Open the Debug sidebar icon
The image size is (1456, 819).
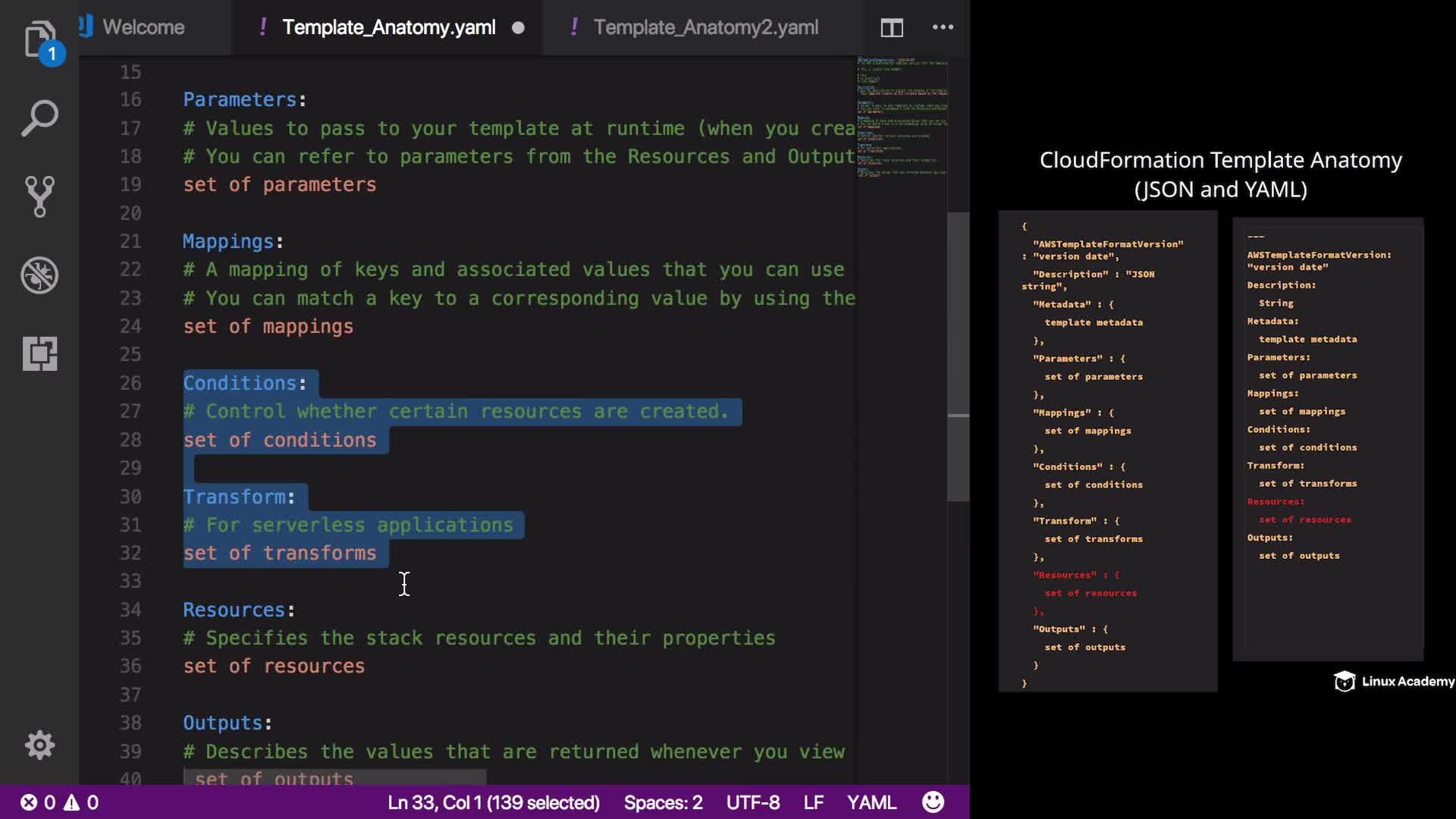tap(39, 275)
